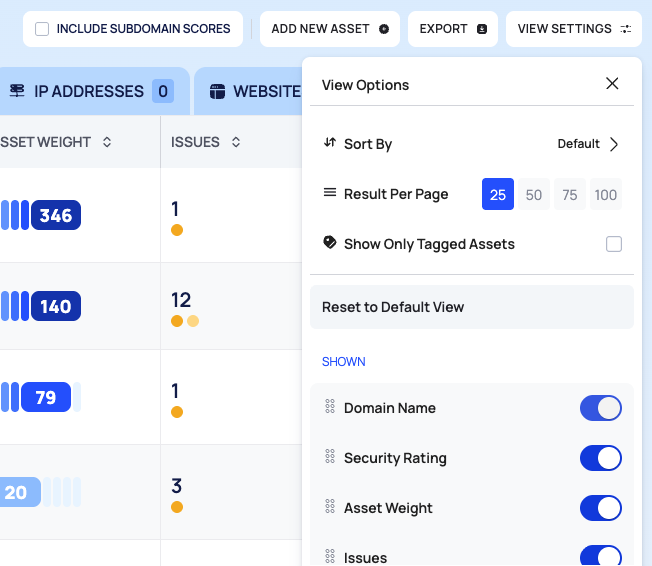Select 100 results per page
Viewport: 652px width, 566px height.
click(x=605, y=194)
